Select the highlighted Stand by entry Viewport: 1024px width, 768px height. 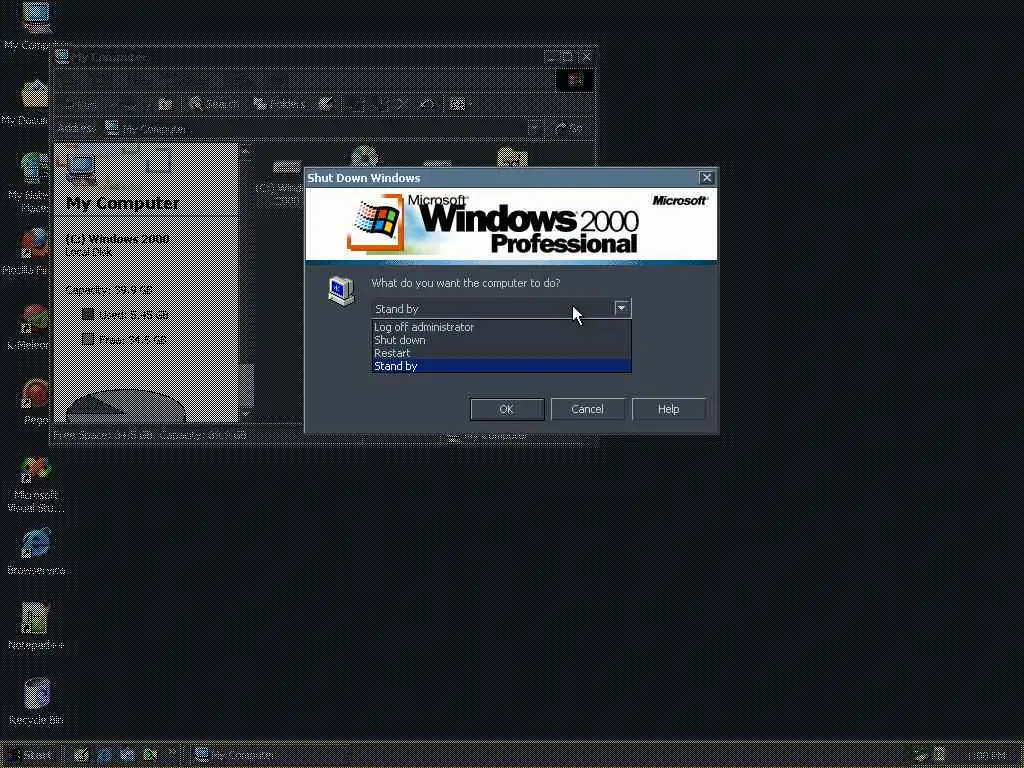point(501,366)
